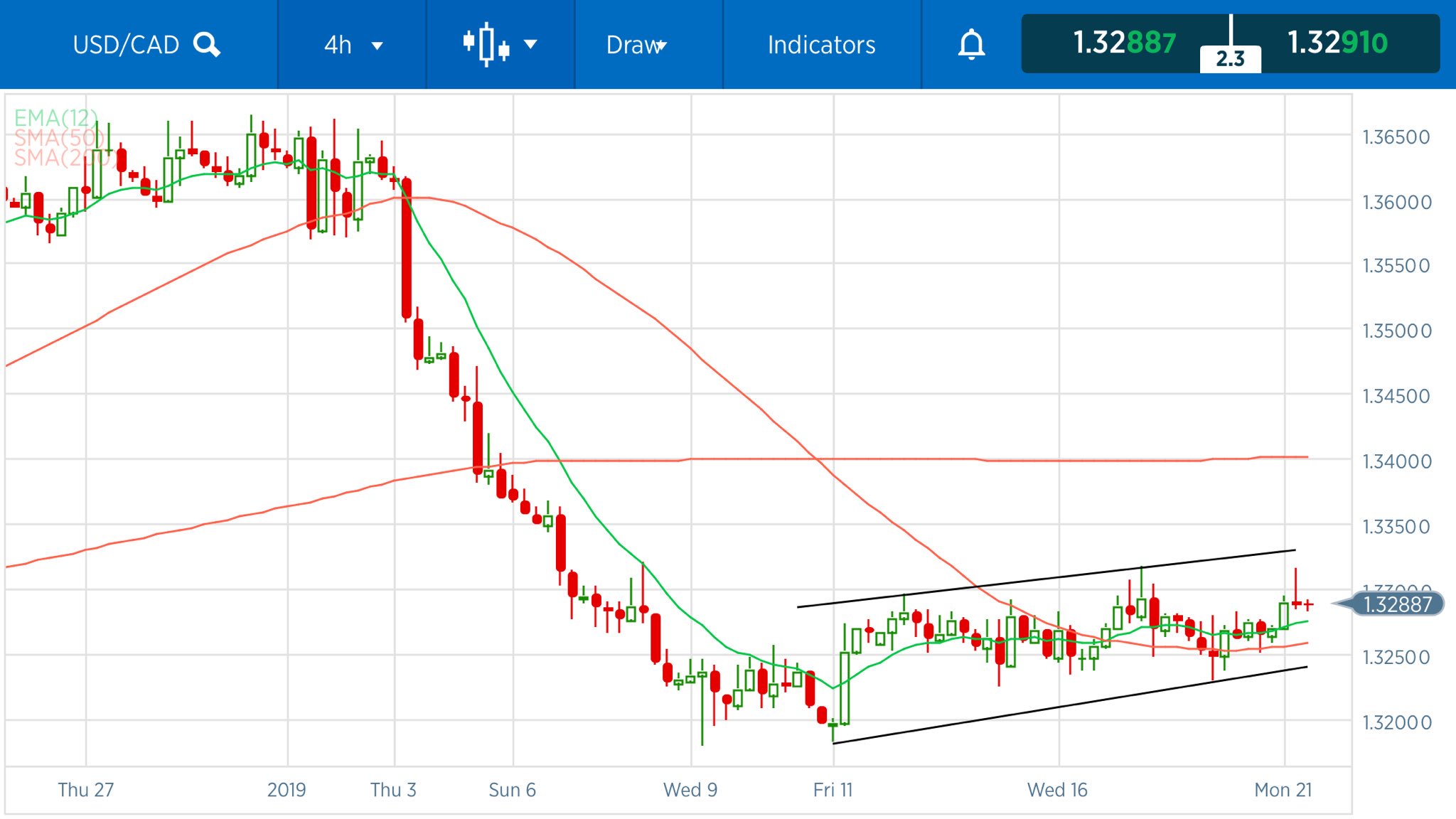Select the USD/CAD symbol label

pyautogui.click(x=126, y=45)
